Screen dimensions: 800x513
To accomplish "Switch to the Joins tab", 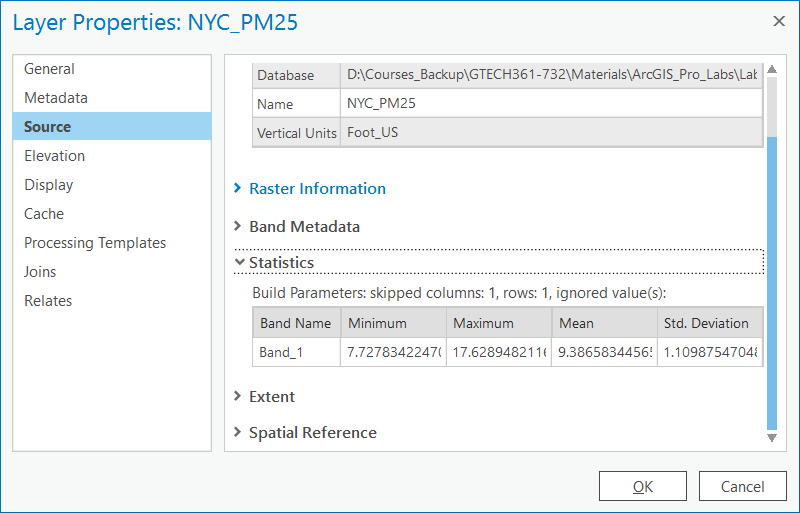I will point(40,272).
